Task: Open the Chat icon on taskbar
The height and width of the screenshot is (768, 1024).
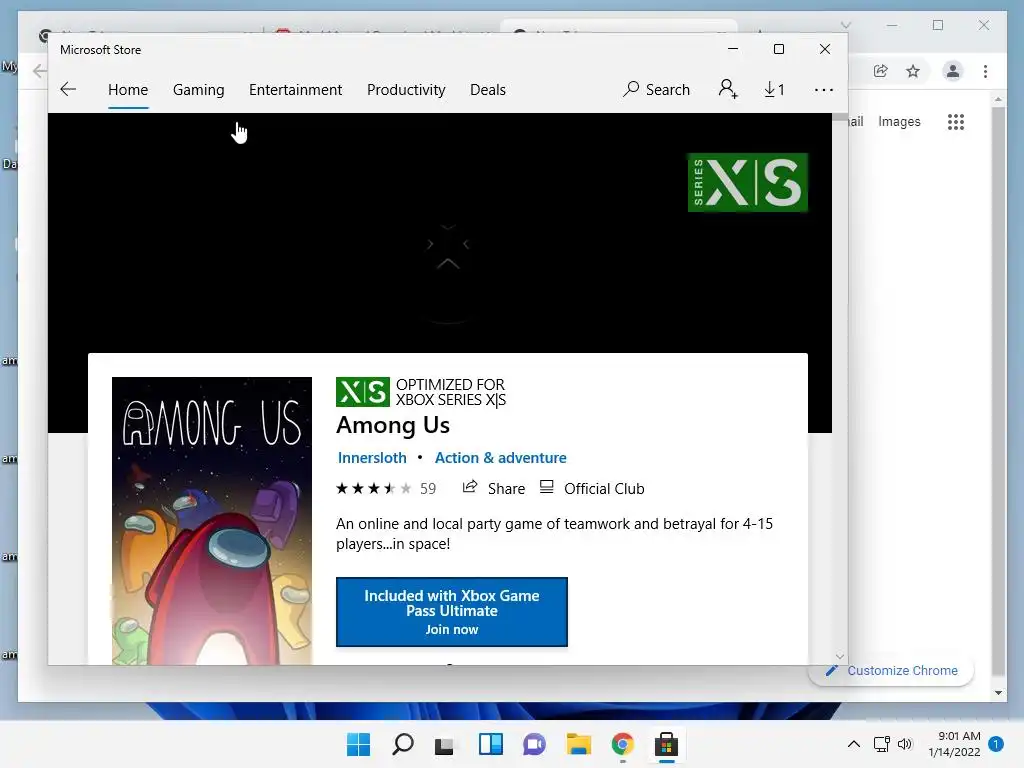Action: 534,744
